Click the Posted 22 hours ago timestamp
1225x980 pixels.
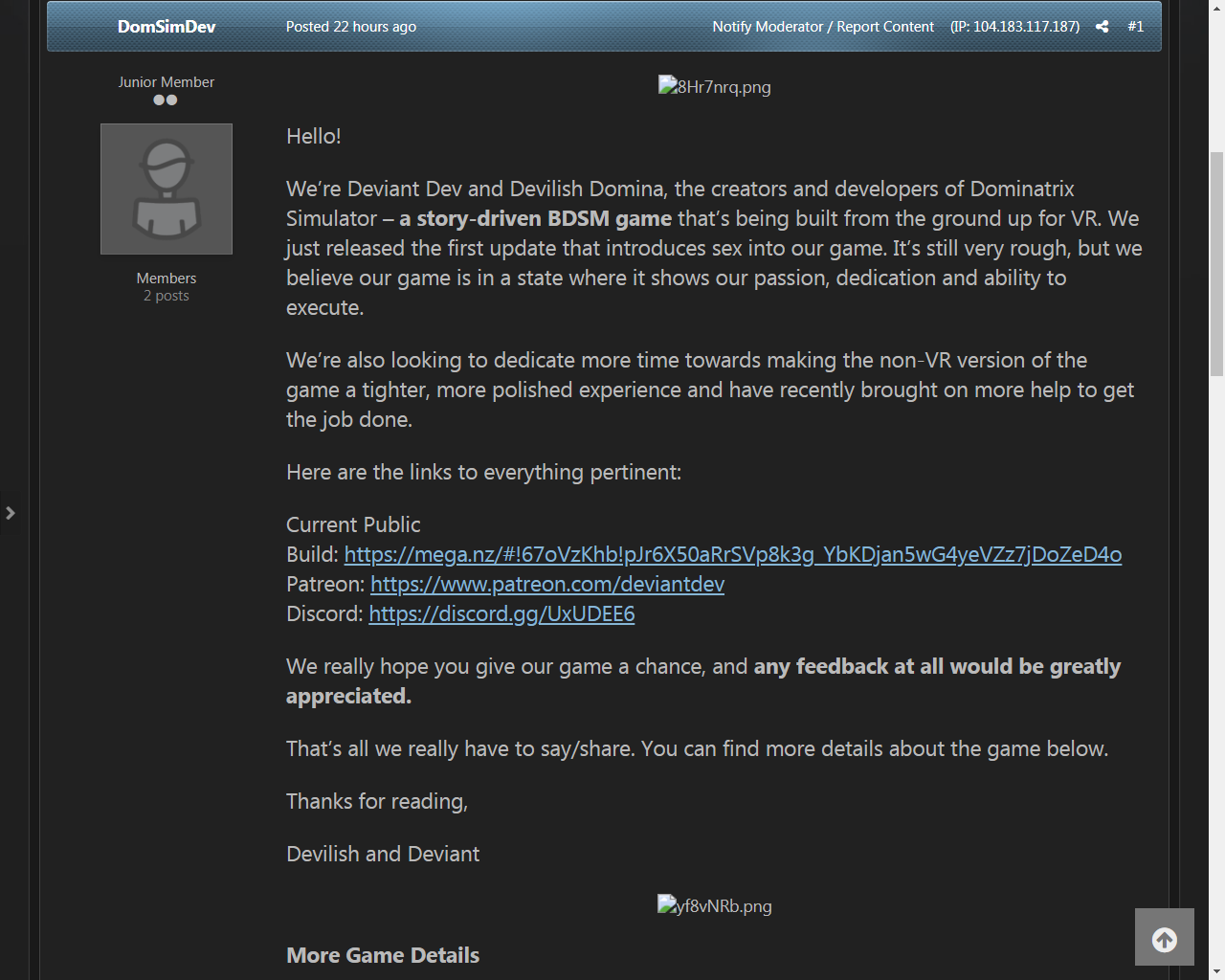point(351,27)
